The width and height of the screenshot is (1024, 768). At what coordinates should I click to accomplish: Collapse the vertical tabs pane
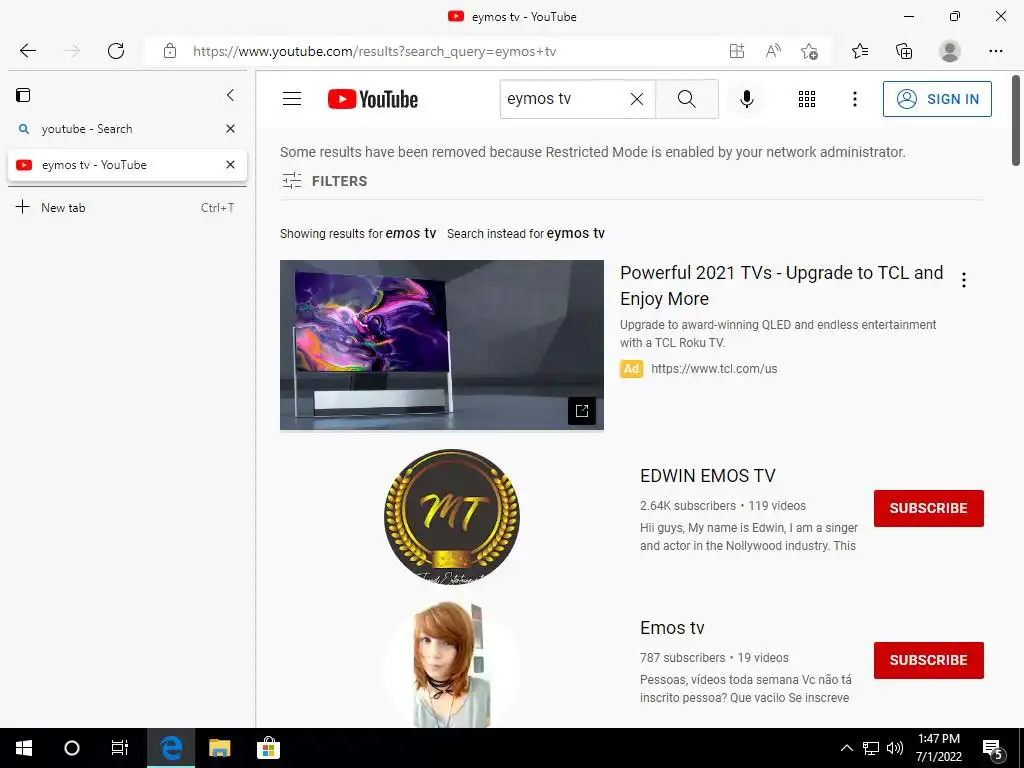[x=230, y=95]
